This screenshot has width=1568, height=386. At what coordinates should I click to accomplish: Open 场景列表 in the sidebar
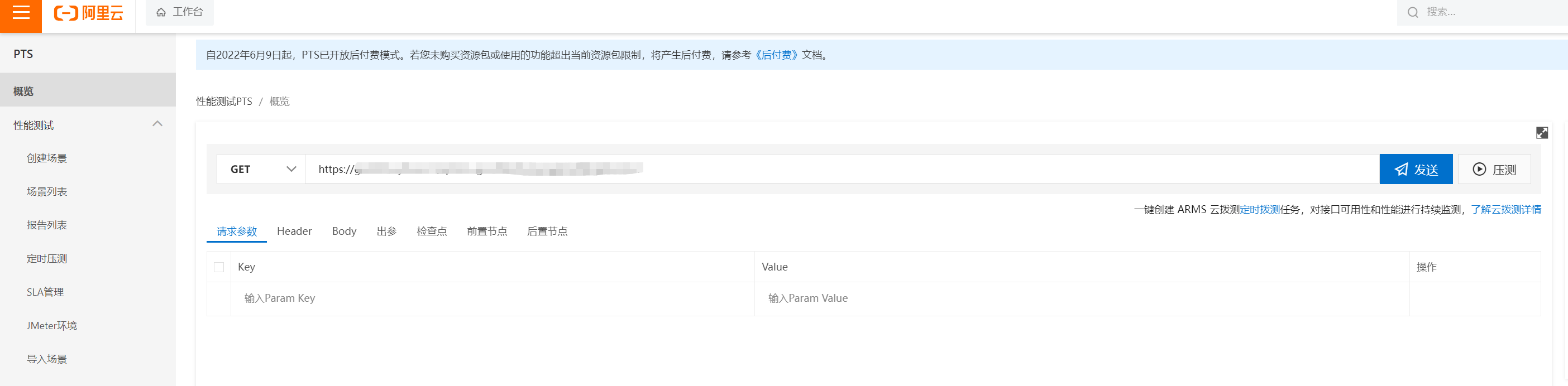pyautogui.click(x=47, y=191)
